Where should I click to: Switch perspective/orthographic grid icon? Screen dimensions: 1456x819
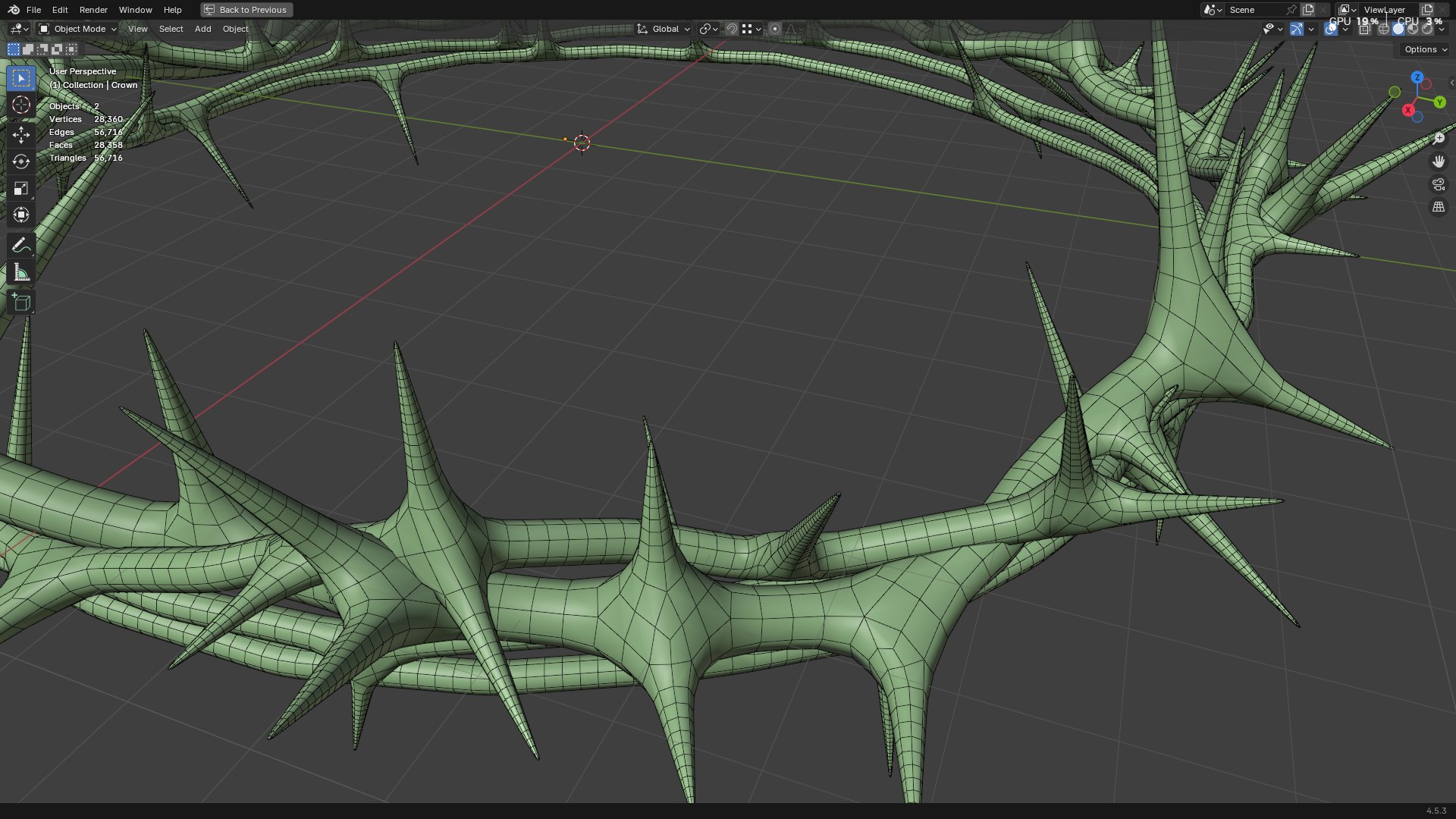tap(1439, 207)
